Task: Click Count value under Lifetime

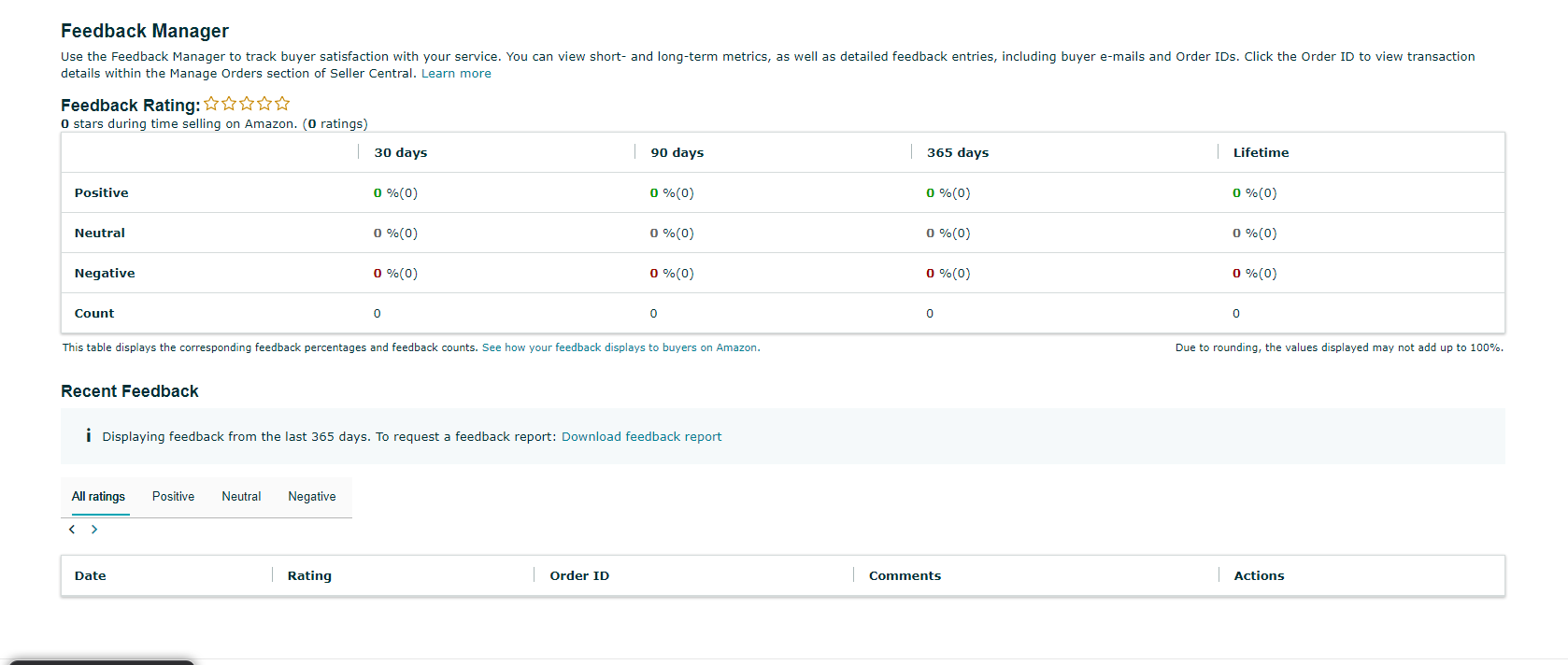Action: point(1236,314)
